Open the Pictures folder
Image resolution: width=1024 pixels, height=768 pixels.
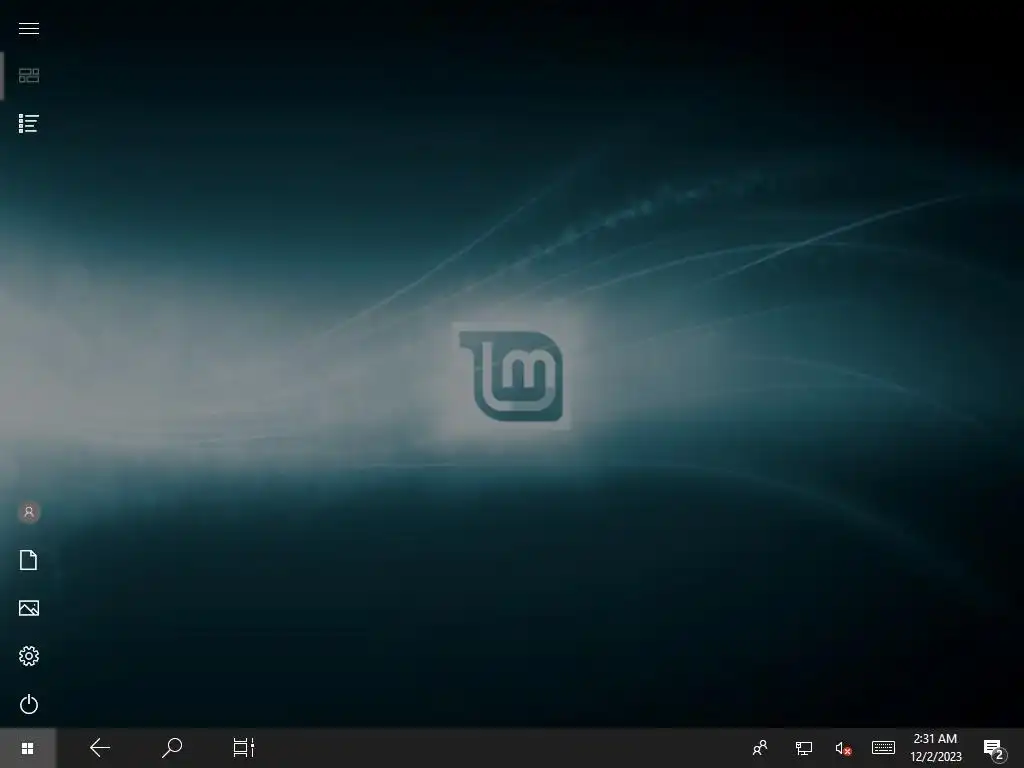[29, 608]
